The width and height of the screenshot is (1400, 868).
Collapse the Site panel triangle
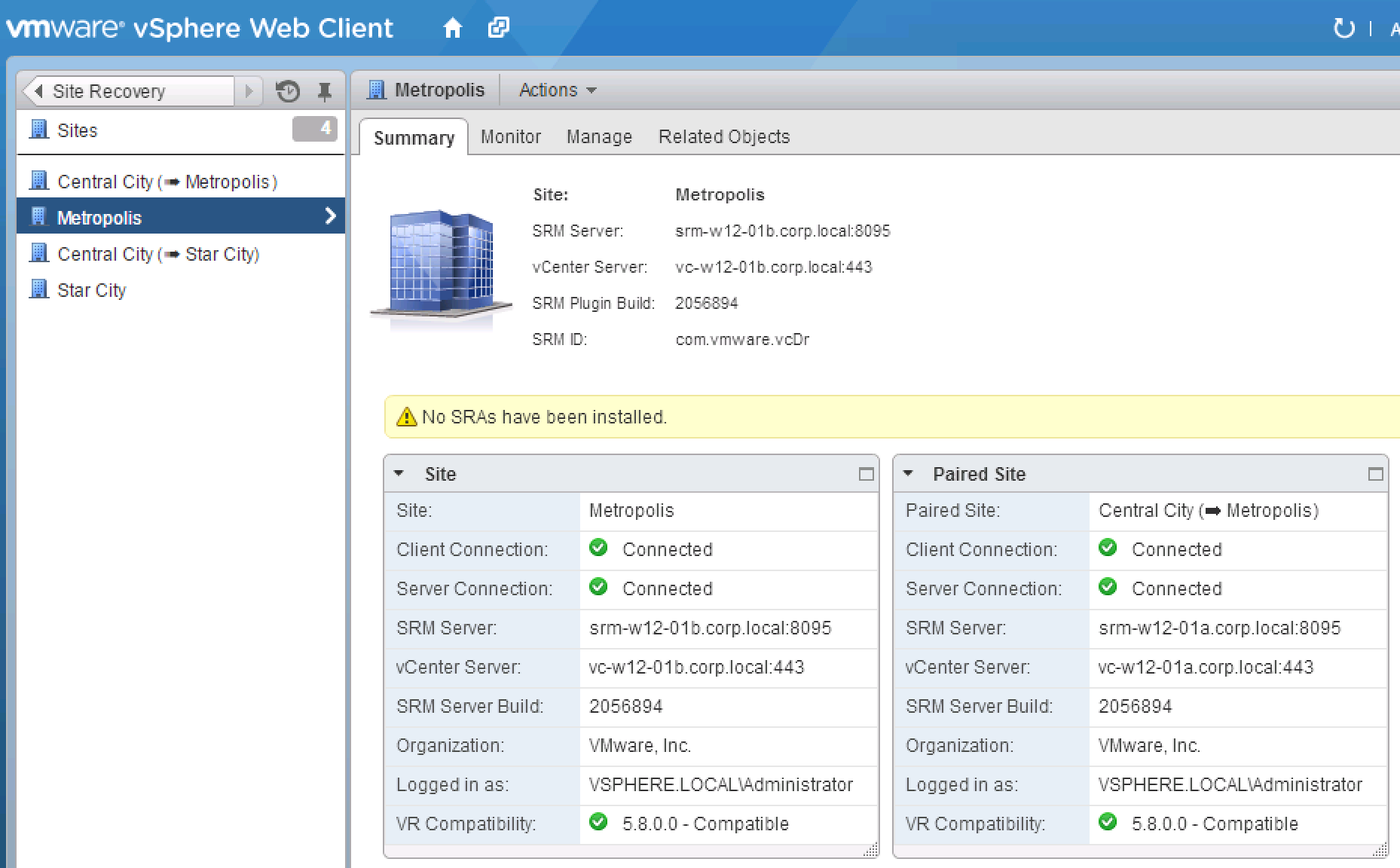399,474
